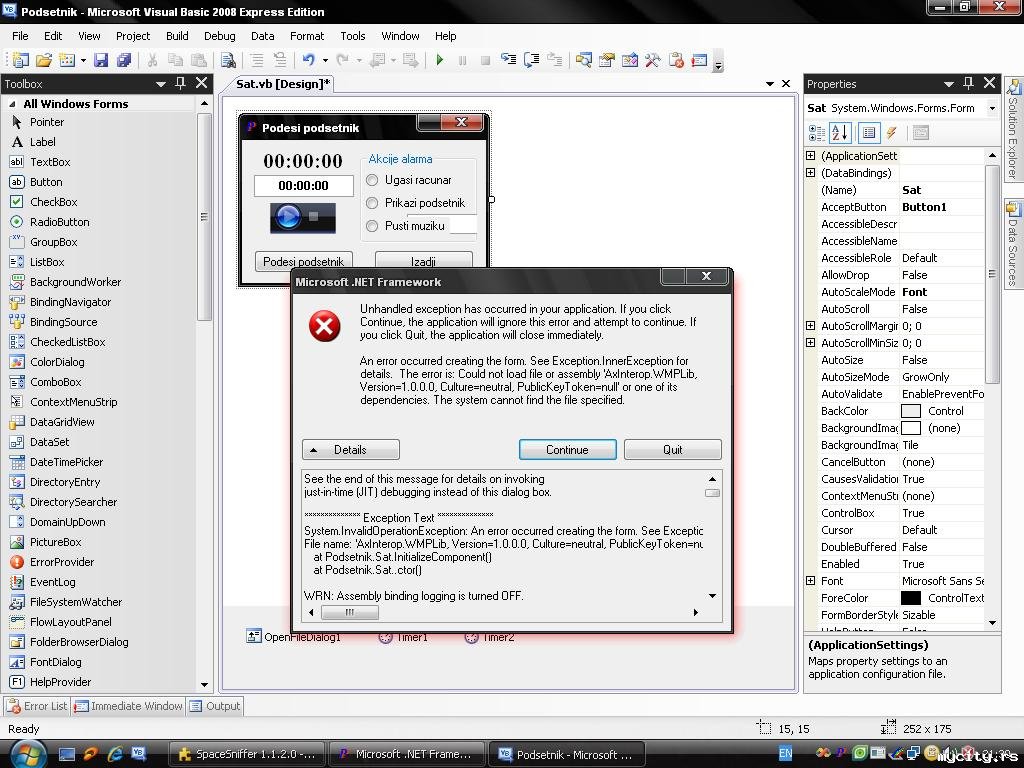Click the Immediate Window toolbar icon
This screenshot has height=768, width=1024.
pos(699,60)
